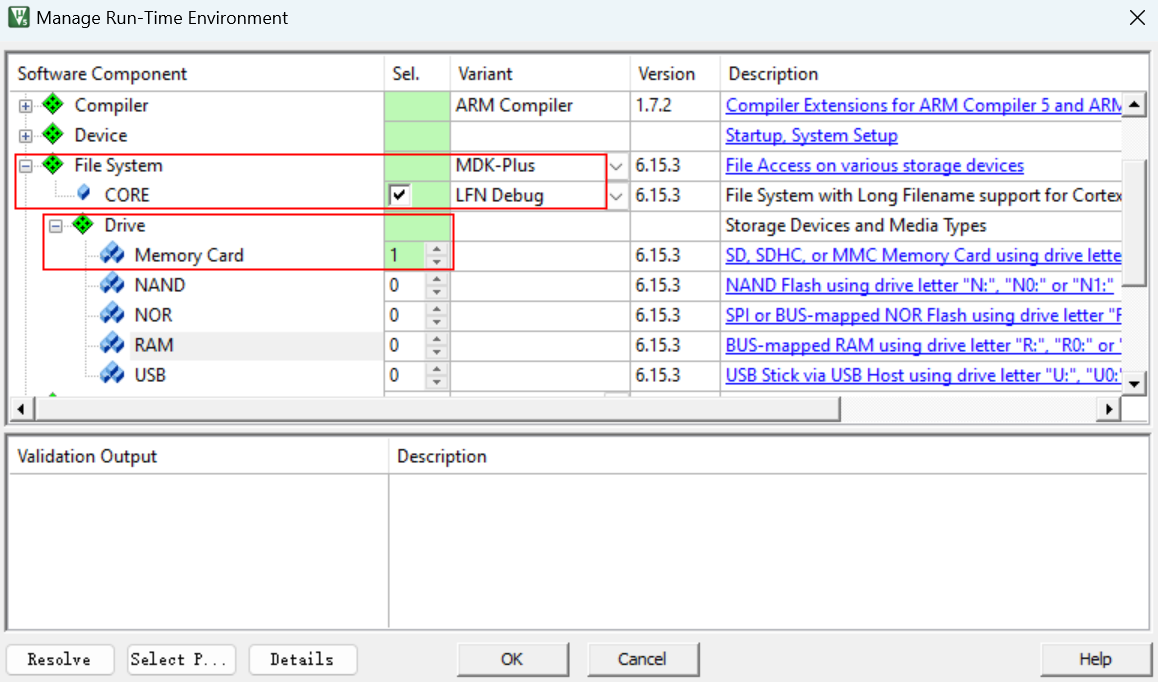Click the right arrow of horizontal scrollbar
Viewport: 1158px width, 682px height.
[x=1108, y=409]
